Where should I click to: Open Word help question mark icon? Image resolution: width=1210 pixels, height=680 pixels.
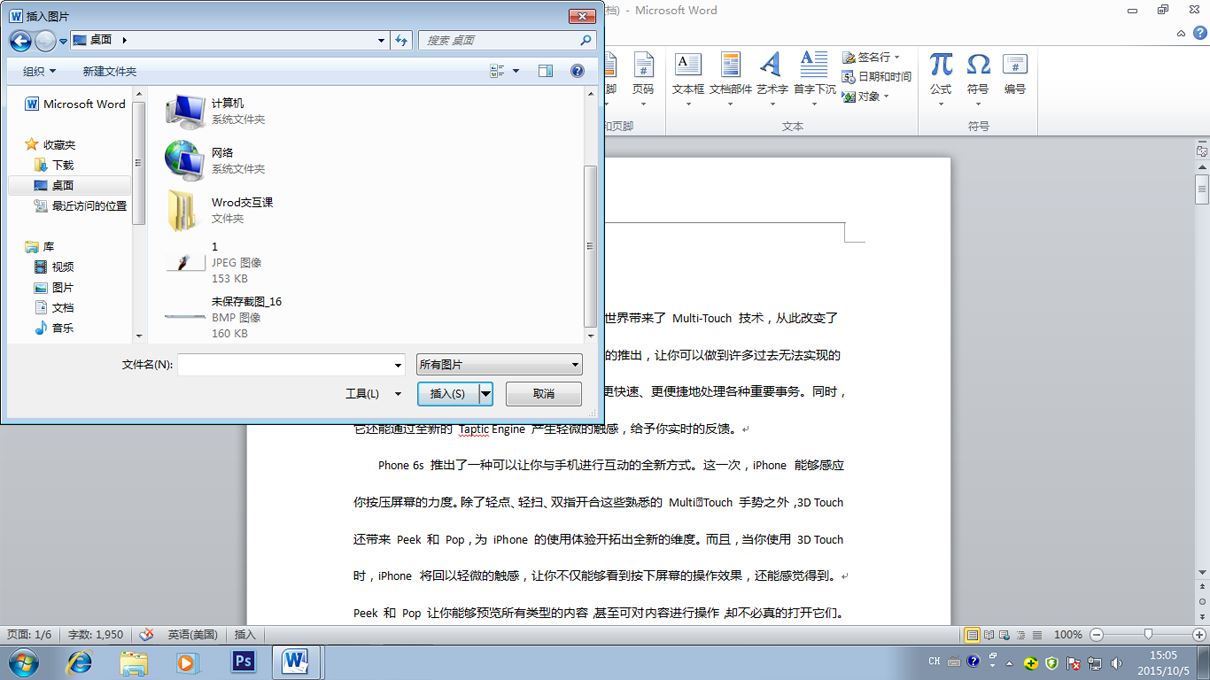point(1198,33)
